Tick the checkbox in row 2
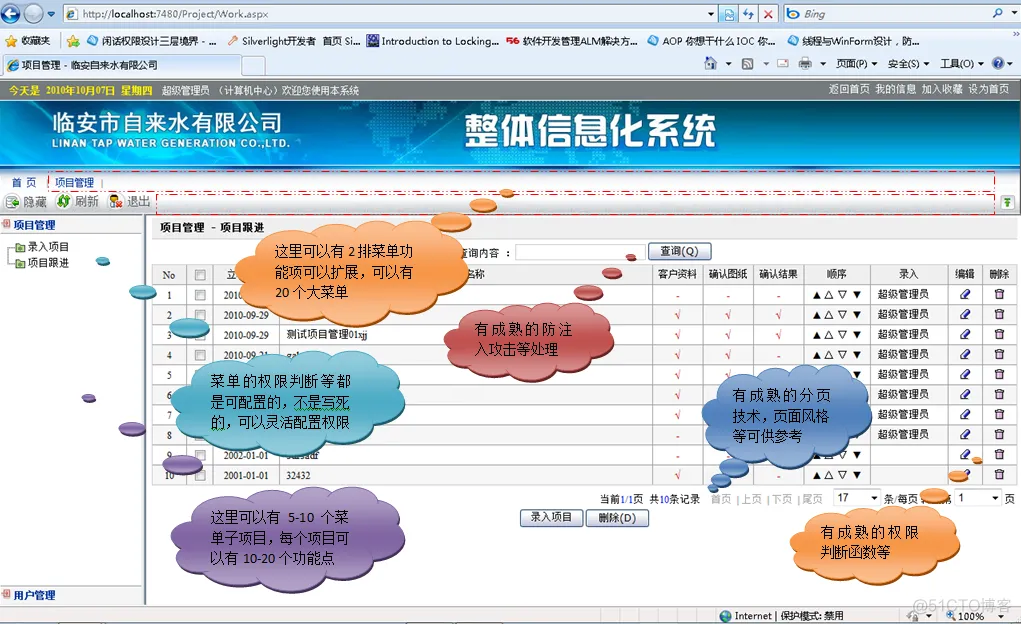The width and height of the screenshot is (1021, 624). pos(200,315)
